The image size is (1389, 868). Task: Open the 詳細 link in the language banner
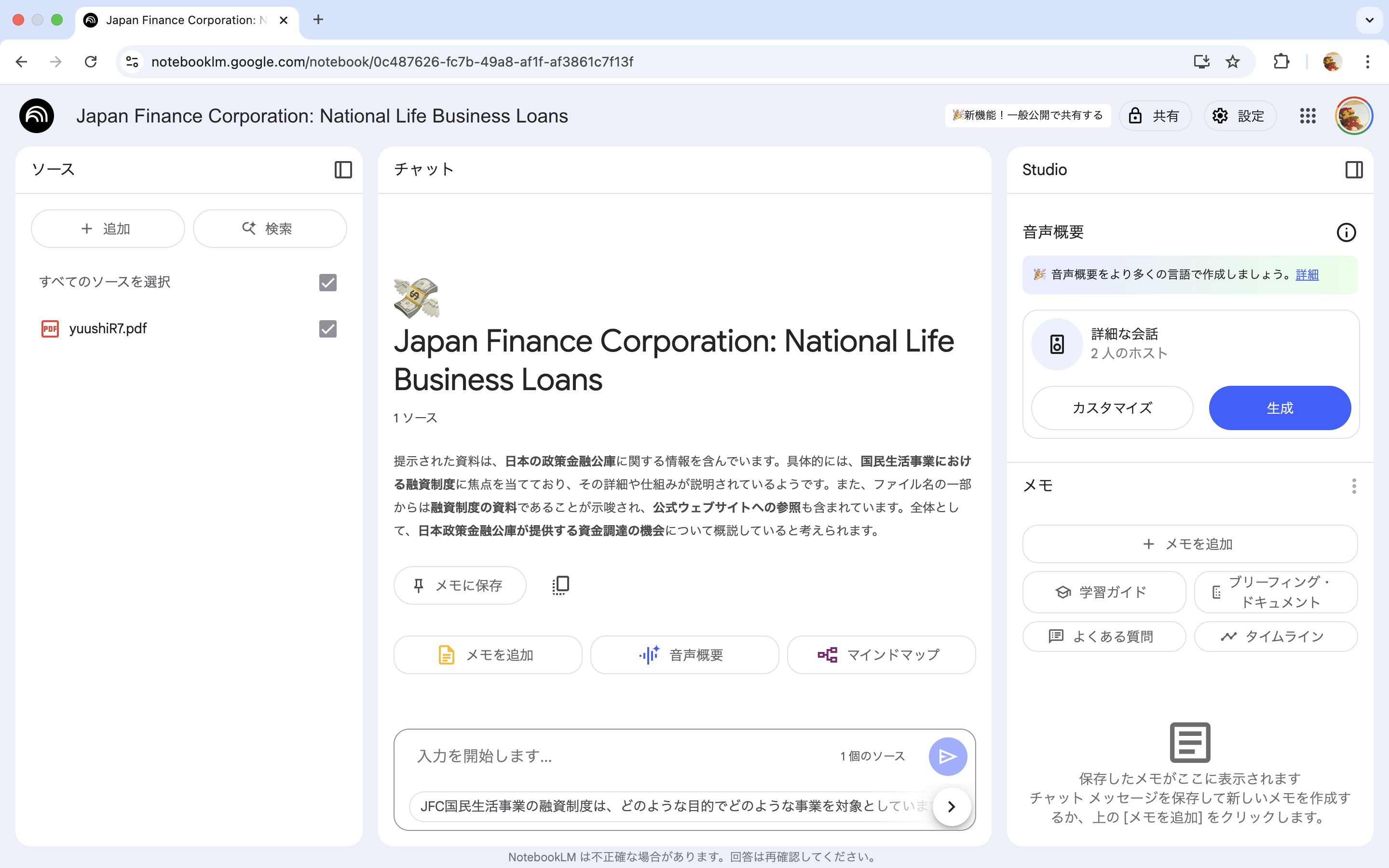pos(1307,274)
